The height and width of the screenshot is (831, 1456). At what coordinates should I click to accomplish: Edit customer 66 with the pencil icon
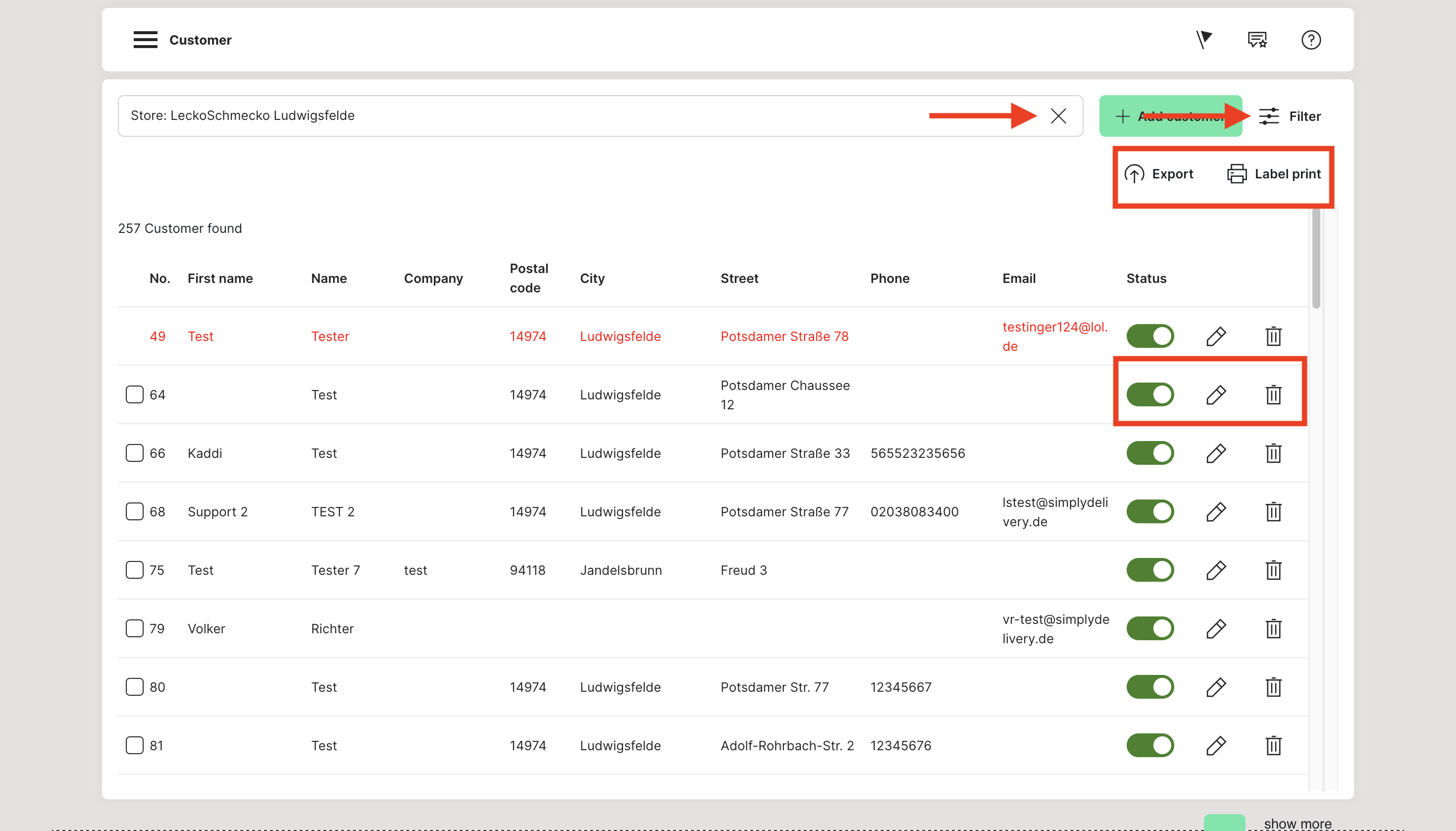(1215, 453)
